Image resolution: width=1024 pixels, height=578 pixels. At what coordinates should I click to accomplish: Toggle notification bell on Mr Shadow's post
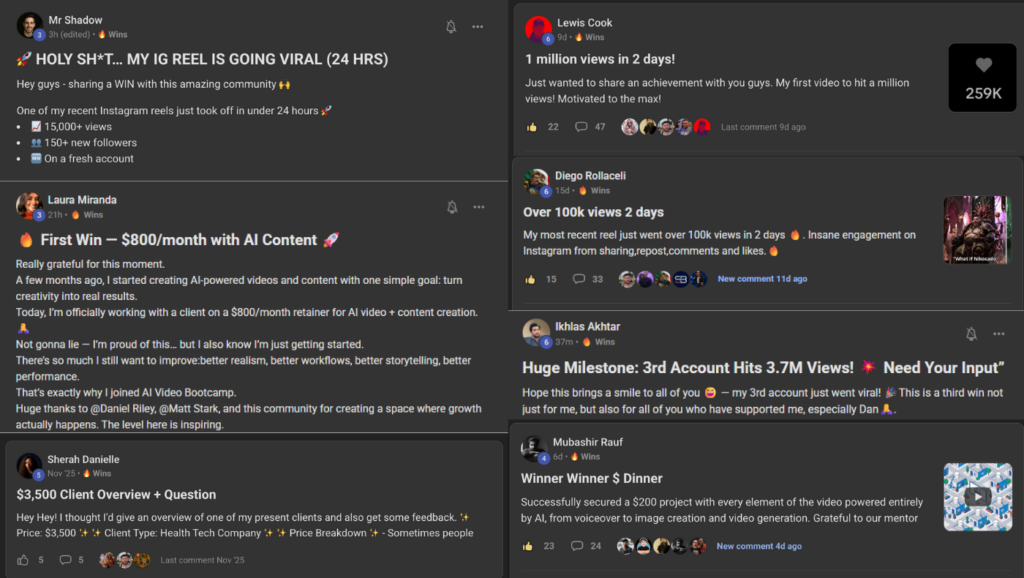point(451,27)
